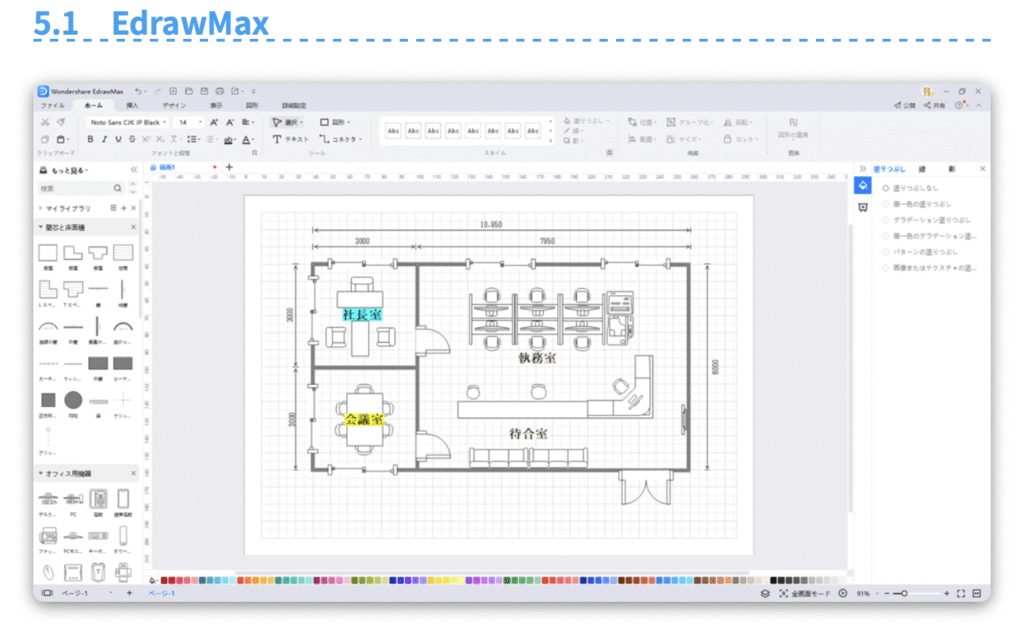The height and width of the screenshot is (640, 1024).
Task: Click the fit-to-page icon near the zoom
Action: click(961, 594)
